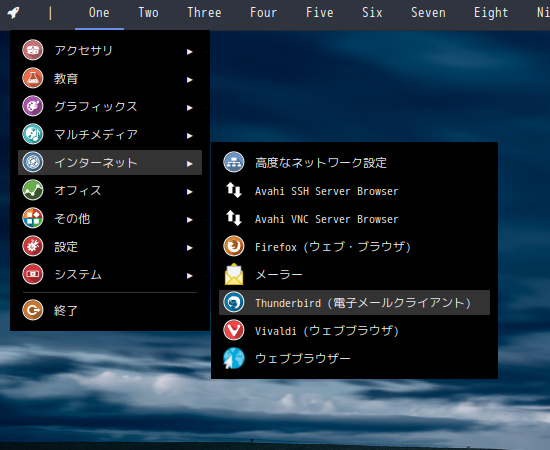Click the インターネット globe icon
The height and width of the screenshot is (450, 550).
coord(33,162)
